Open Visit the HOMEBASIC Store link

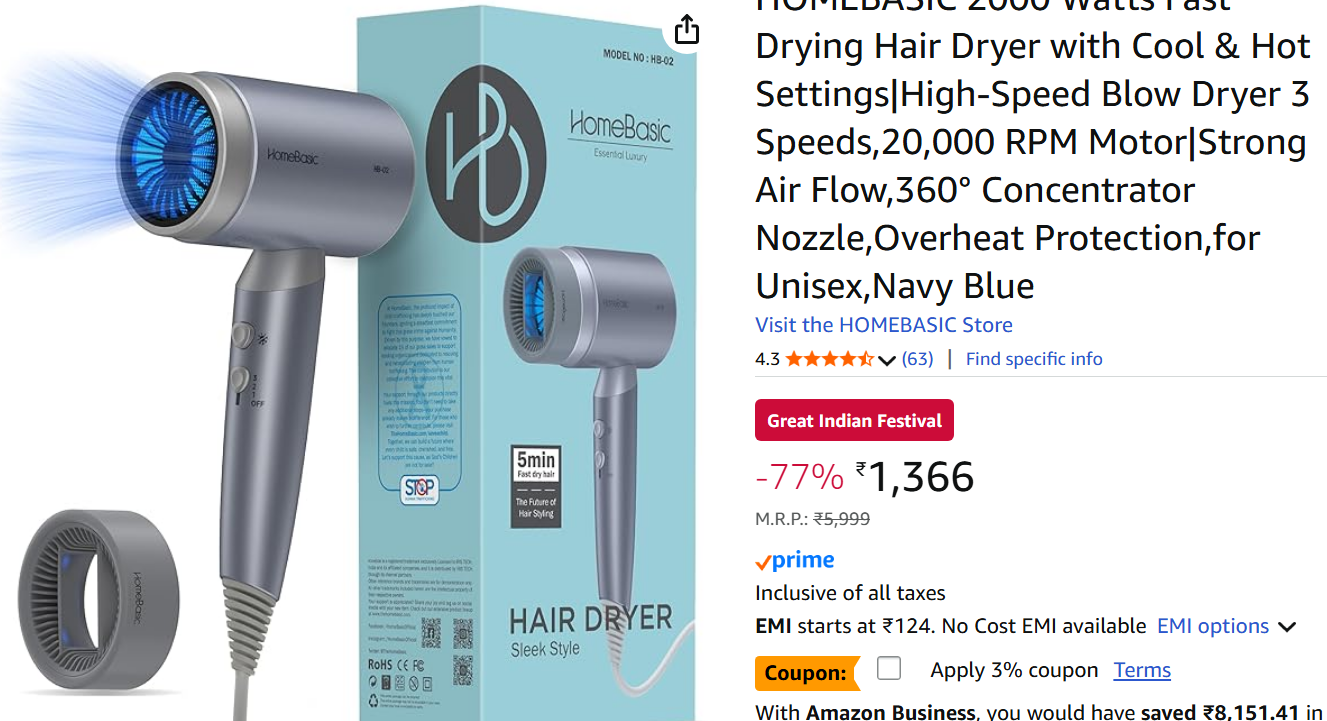[884, 325]
